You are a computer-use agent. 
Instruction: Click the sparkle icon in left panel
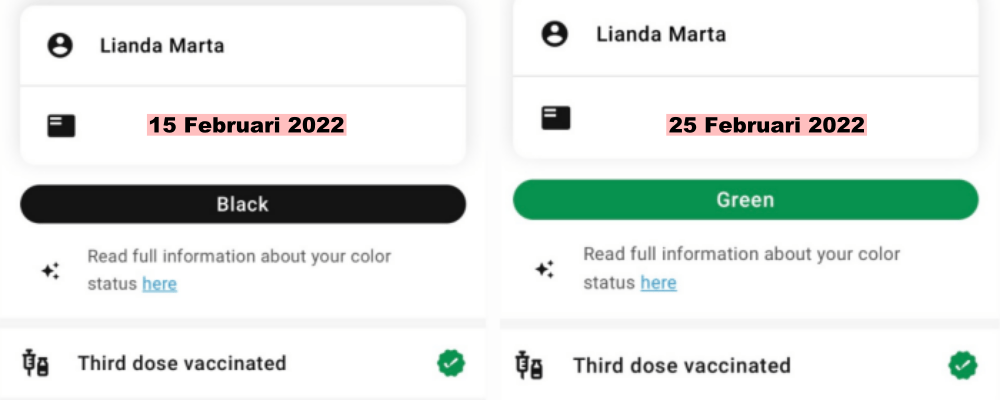pyautogui.click(x=50, y=271)
